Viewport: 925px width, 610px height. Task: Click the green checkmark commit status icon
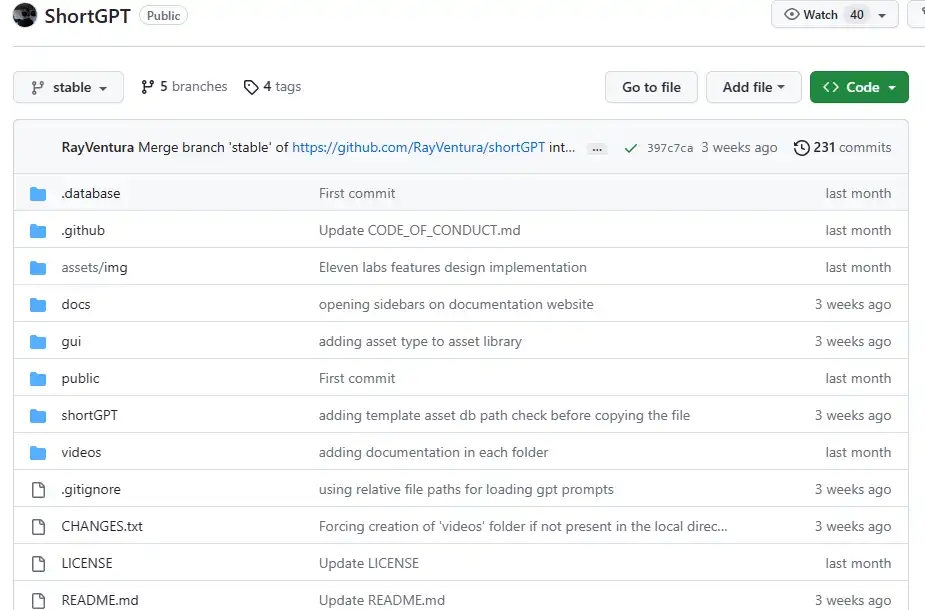point(631,148)
